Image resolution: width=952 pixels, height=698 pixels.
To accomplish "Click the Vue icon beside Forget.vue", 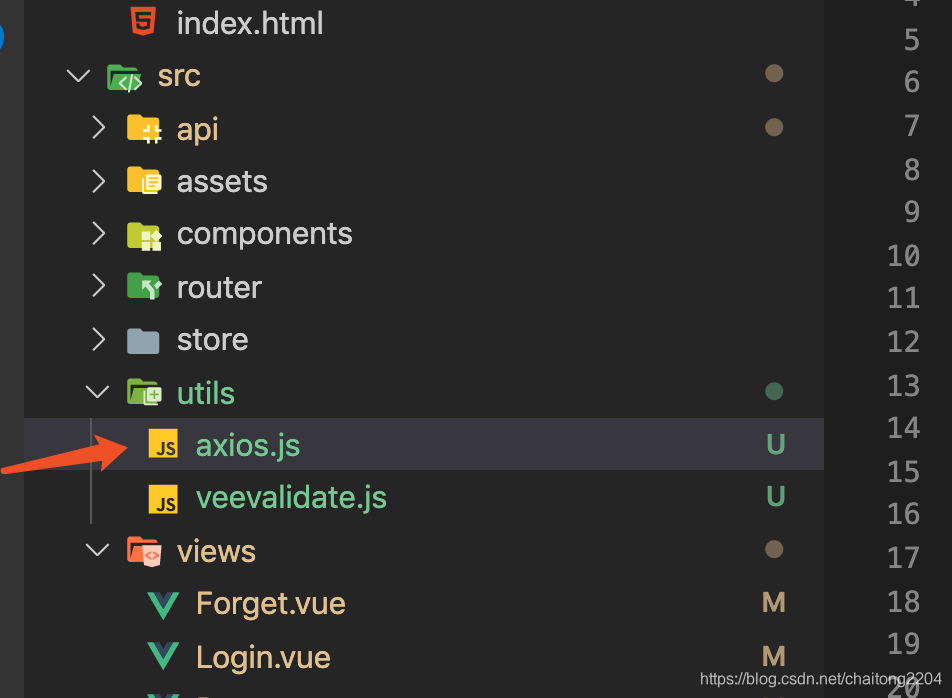I will (165, 603).
